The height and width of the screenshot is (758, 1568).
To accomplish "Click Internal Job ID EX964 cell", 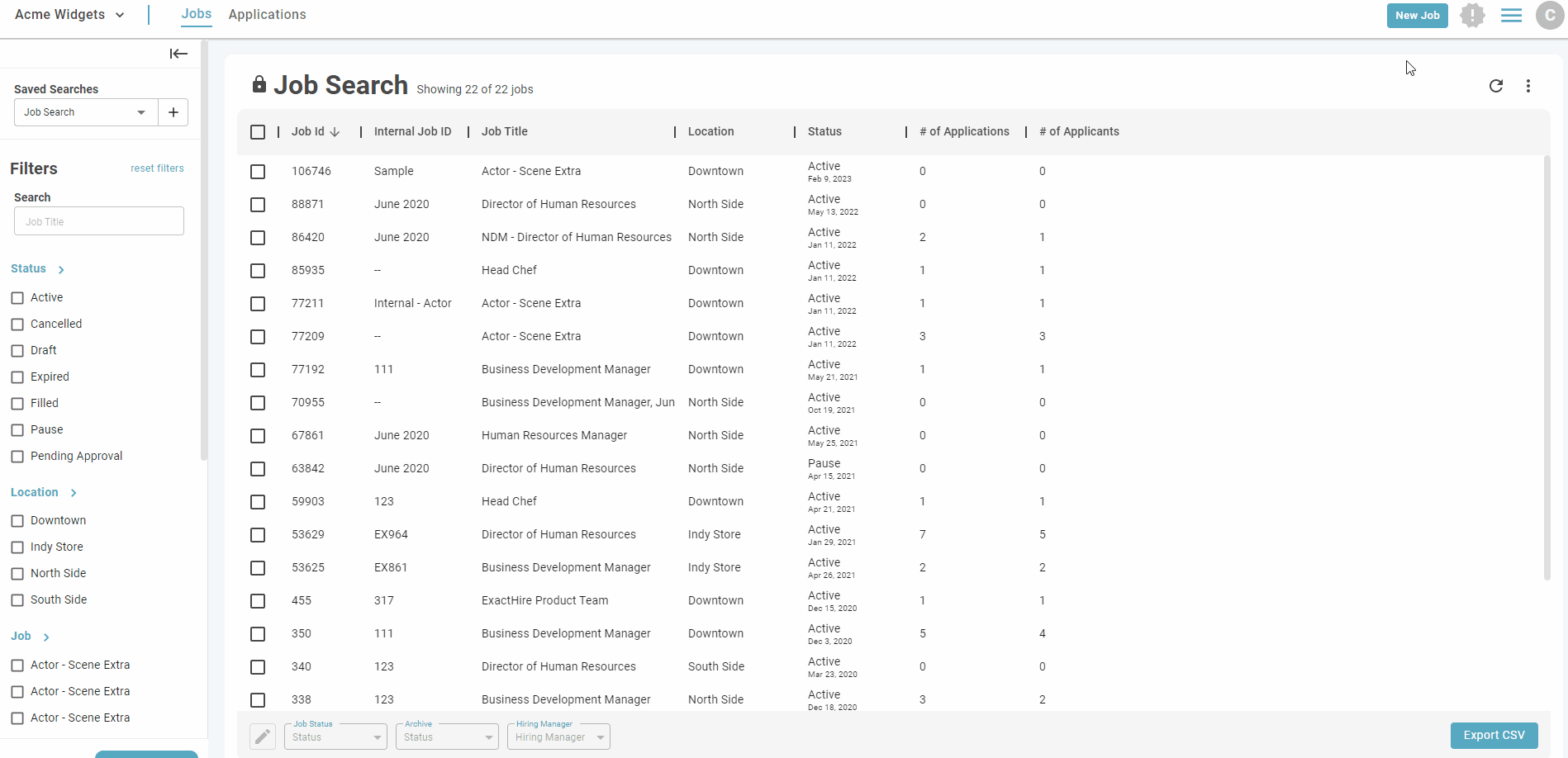I will tap(391, 534).
